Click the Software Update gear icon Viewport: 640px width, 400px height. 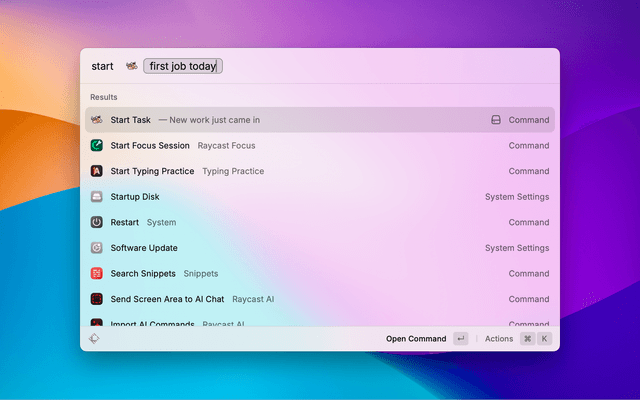click(x=97, y=248)
